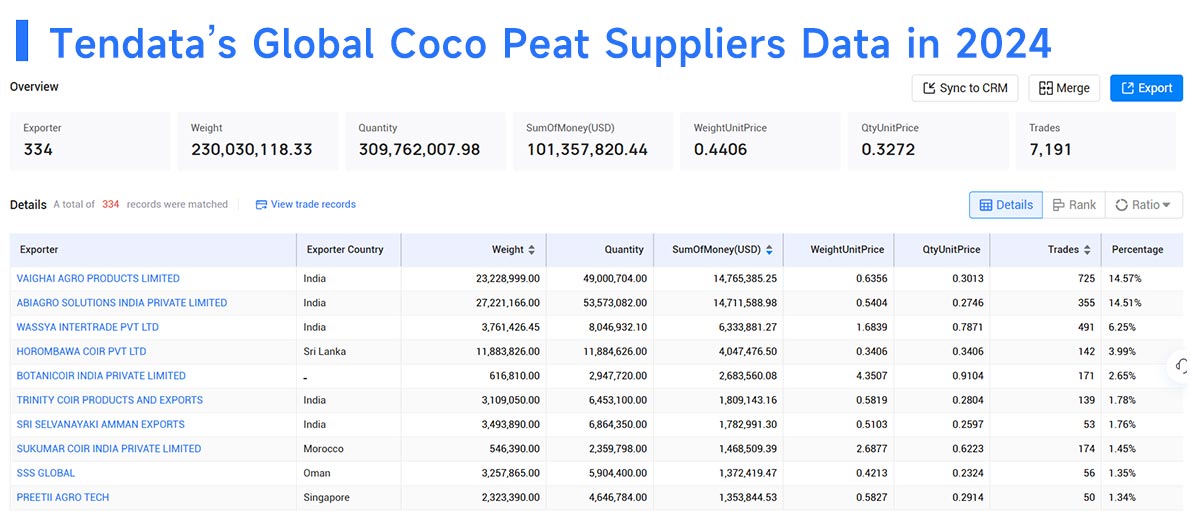Screen dimensions: 1190x518
Task: Click the Exporter column header
Action: point(153,250)
